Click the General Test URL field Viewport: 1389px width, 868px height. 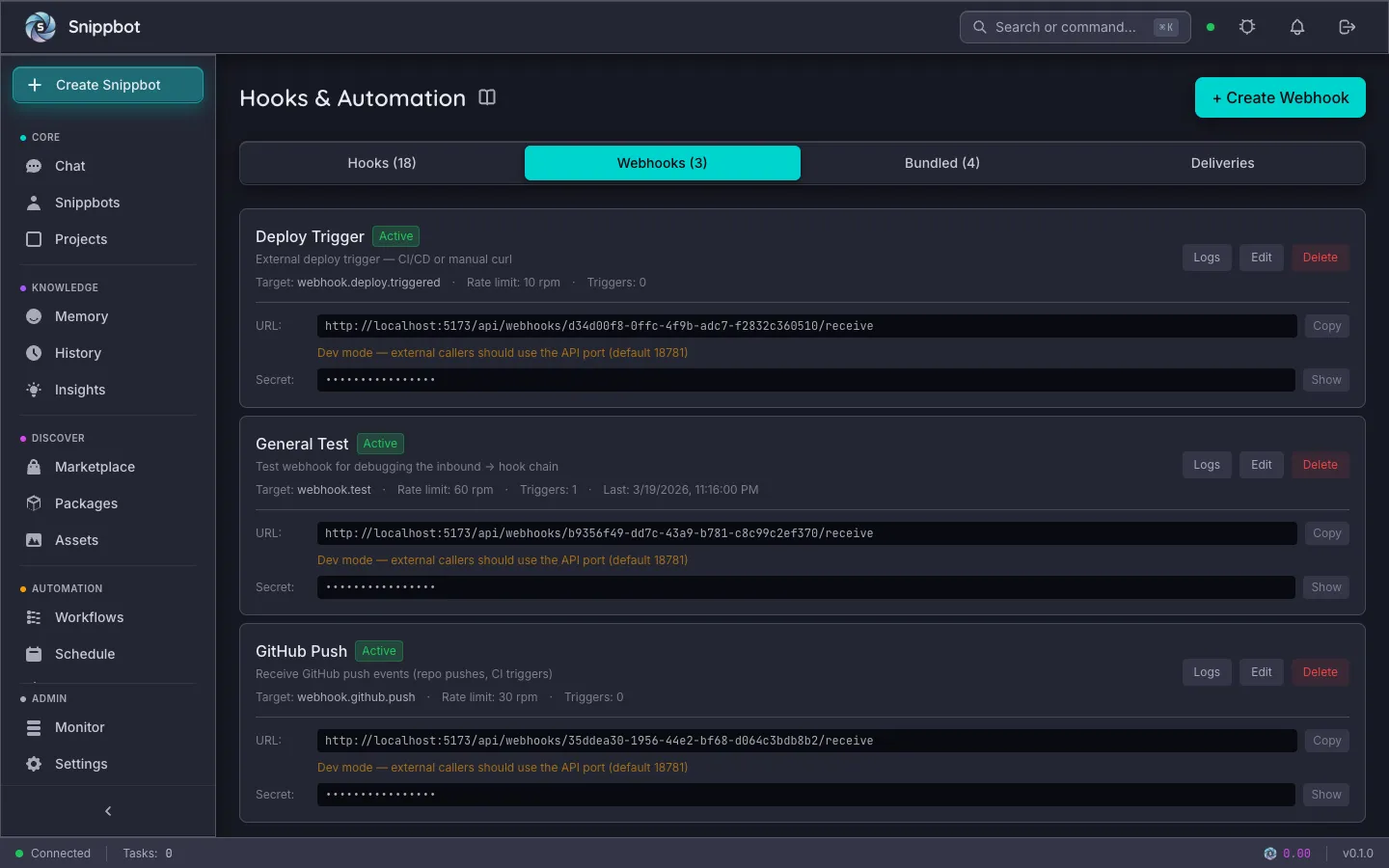[806, 533]
